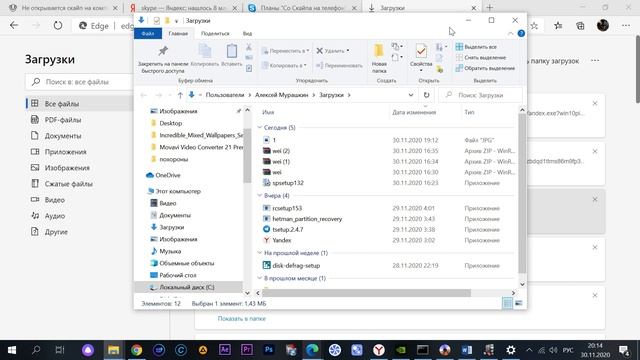Switch to large icons view in status bar
This screenshot has width=640, height=360.
(519, 303)
